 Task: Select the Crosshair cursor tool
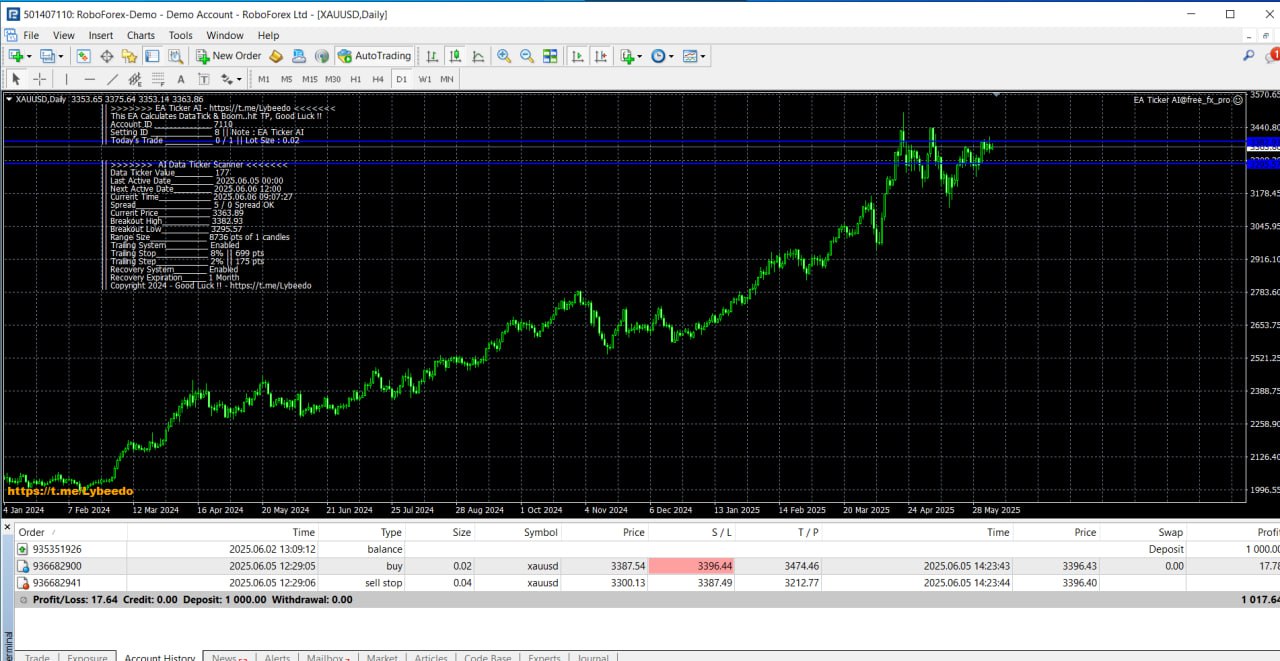pyautogui.click(x=40, y=79)
